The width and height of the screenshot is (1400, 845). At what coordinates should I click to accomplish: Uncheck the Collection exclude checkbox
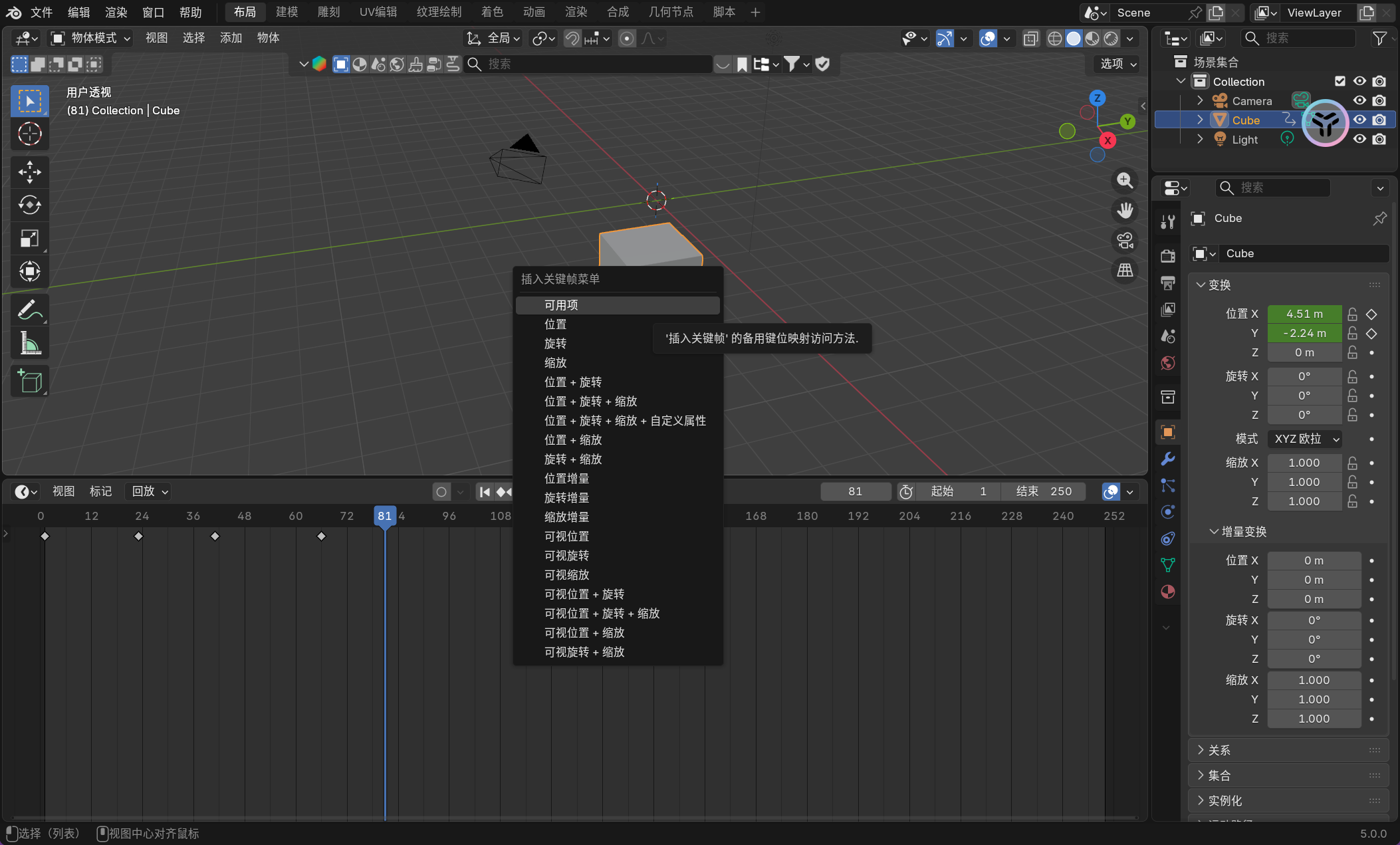pos(1340,81)
